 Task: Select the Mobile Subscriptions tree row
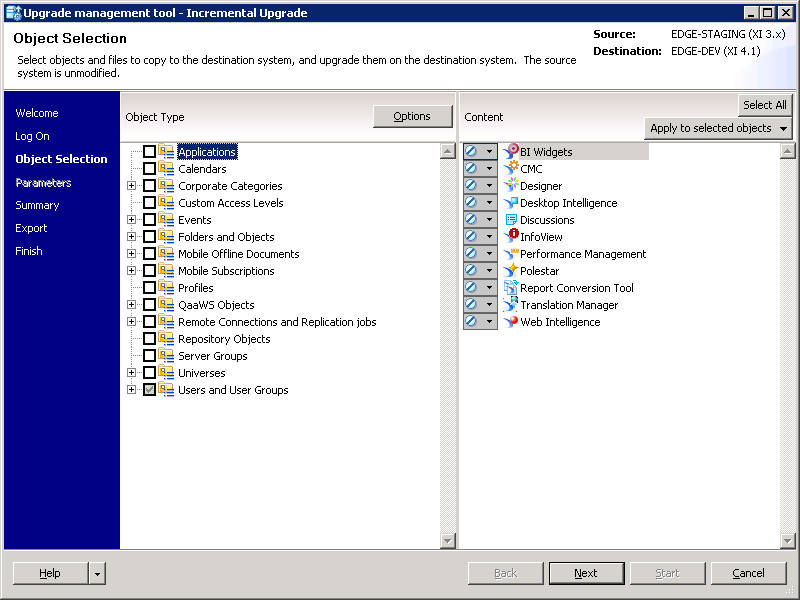point(226,271)
